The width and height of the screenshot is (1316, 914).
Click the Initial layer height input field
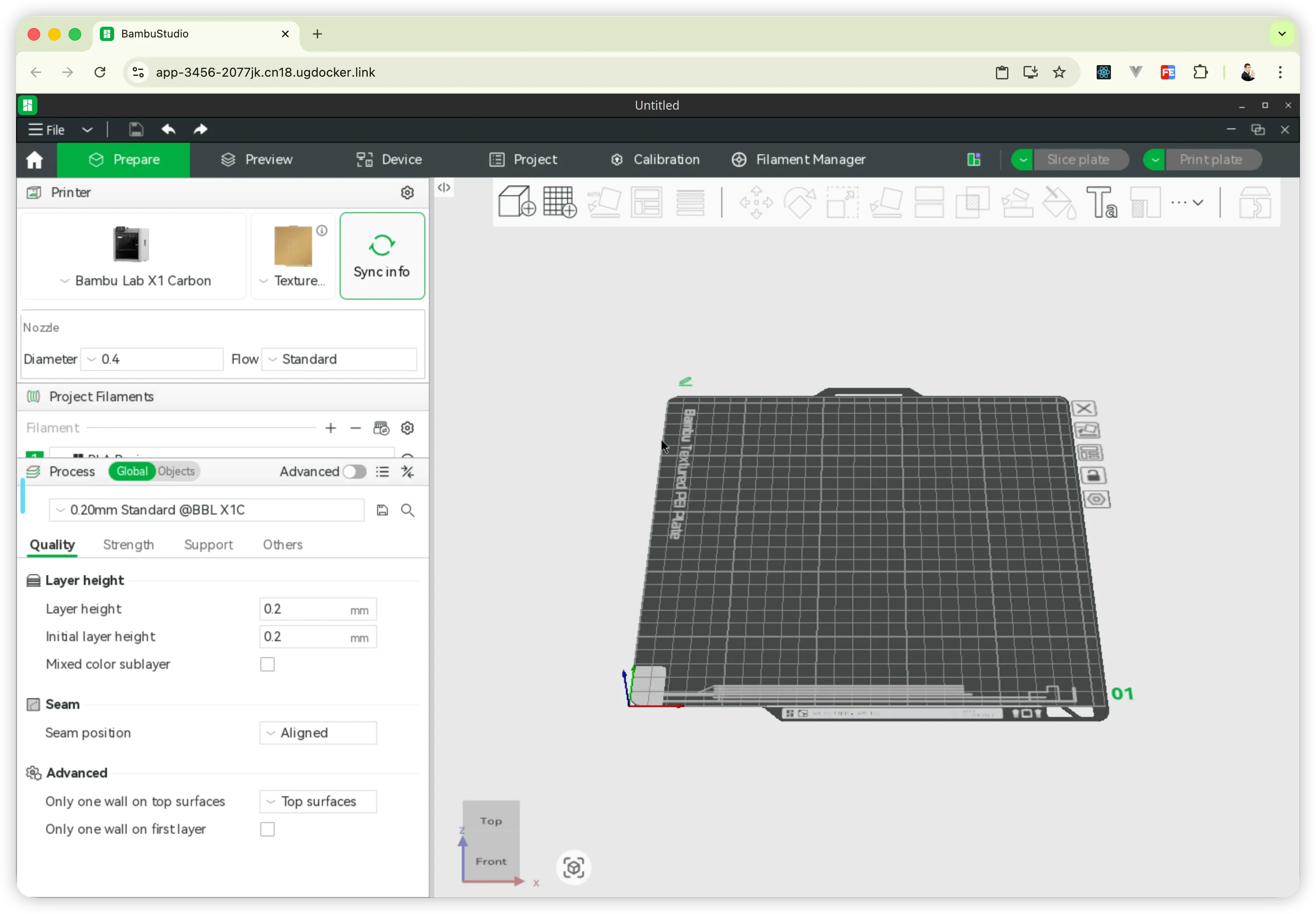tap(318, 636)
